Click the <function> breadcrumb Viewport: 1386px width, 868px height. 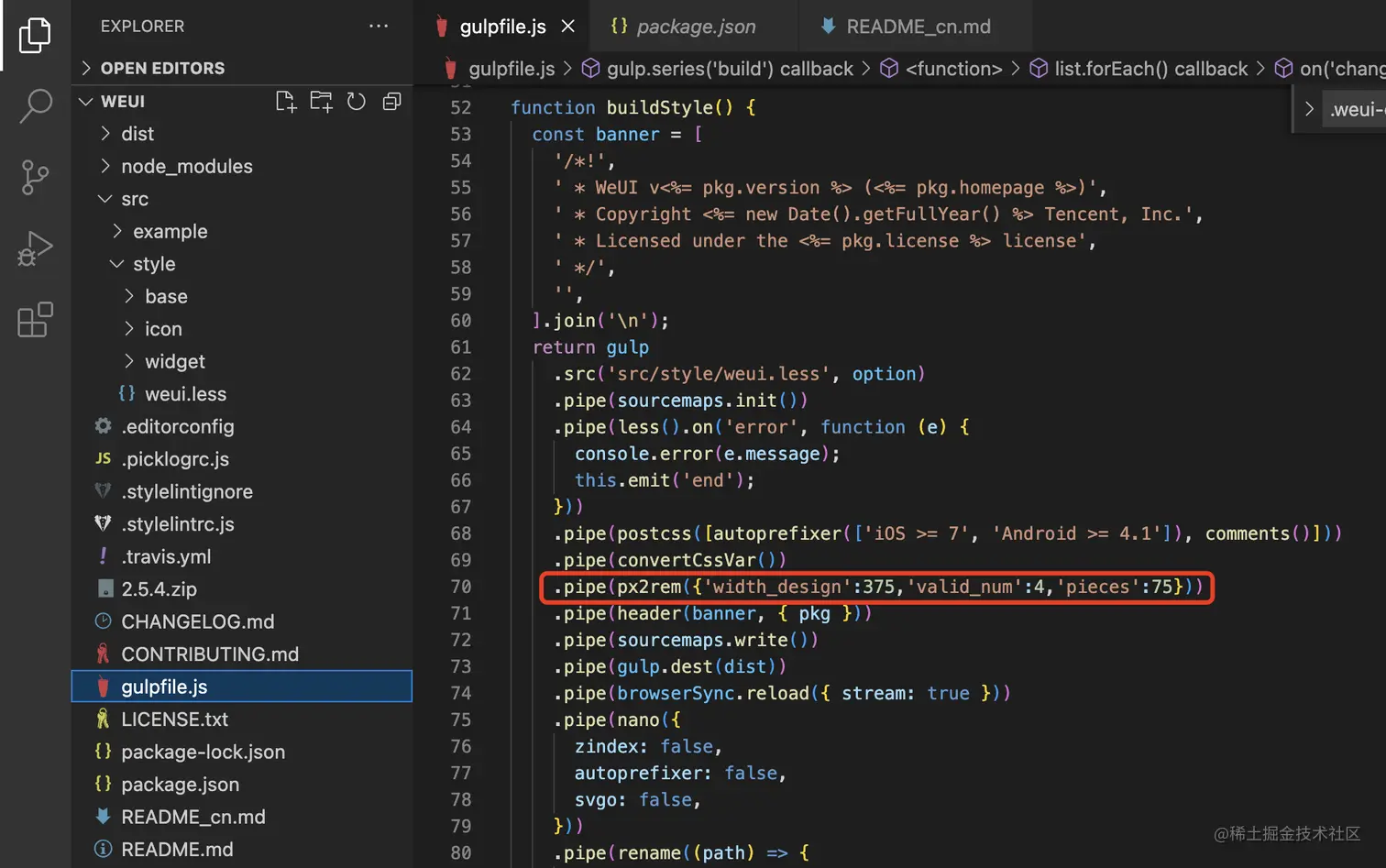pyautogui.click(x=941, y=69)
